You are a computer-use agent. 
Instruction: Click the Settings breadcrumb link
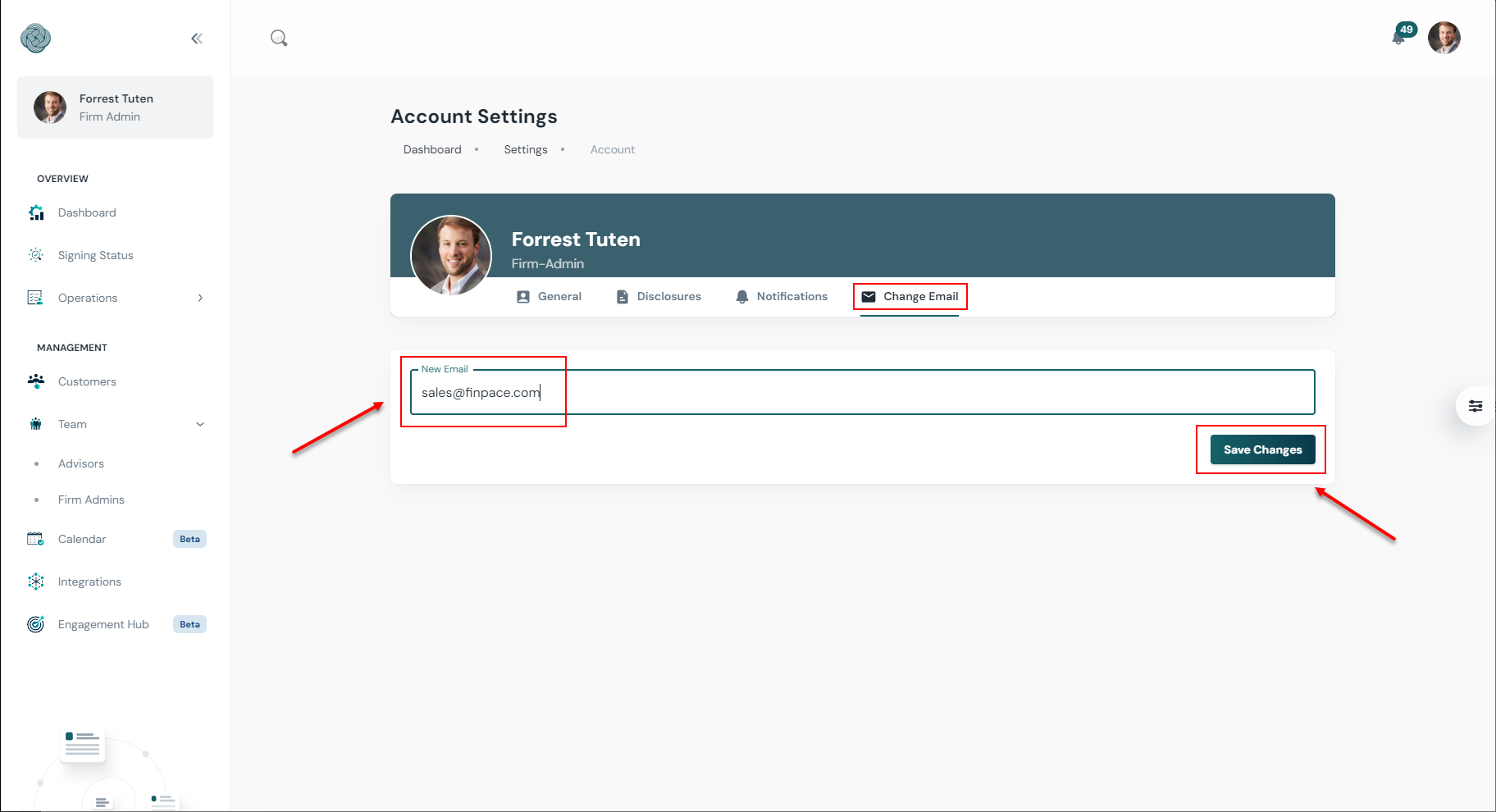[x=526, y=149]
